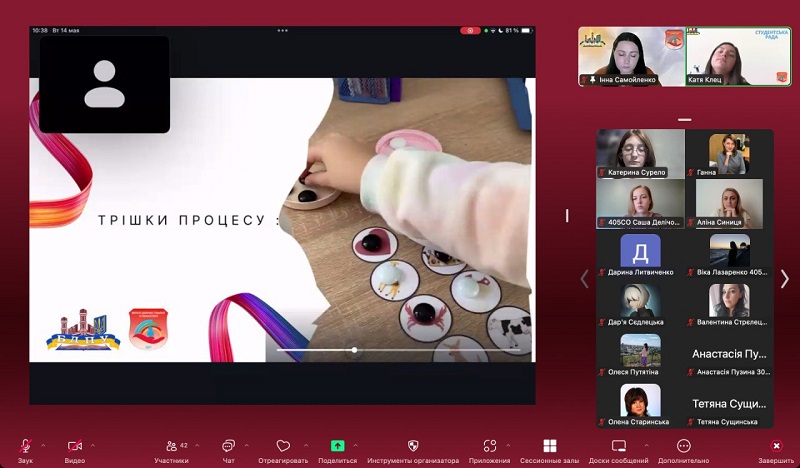
Task: Expand audio options arrow next to Звук
Action: click(43, 444)
